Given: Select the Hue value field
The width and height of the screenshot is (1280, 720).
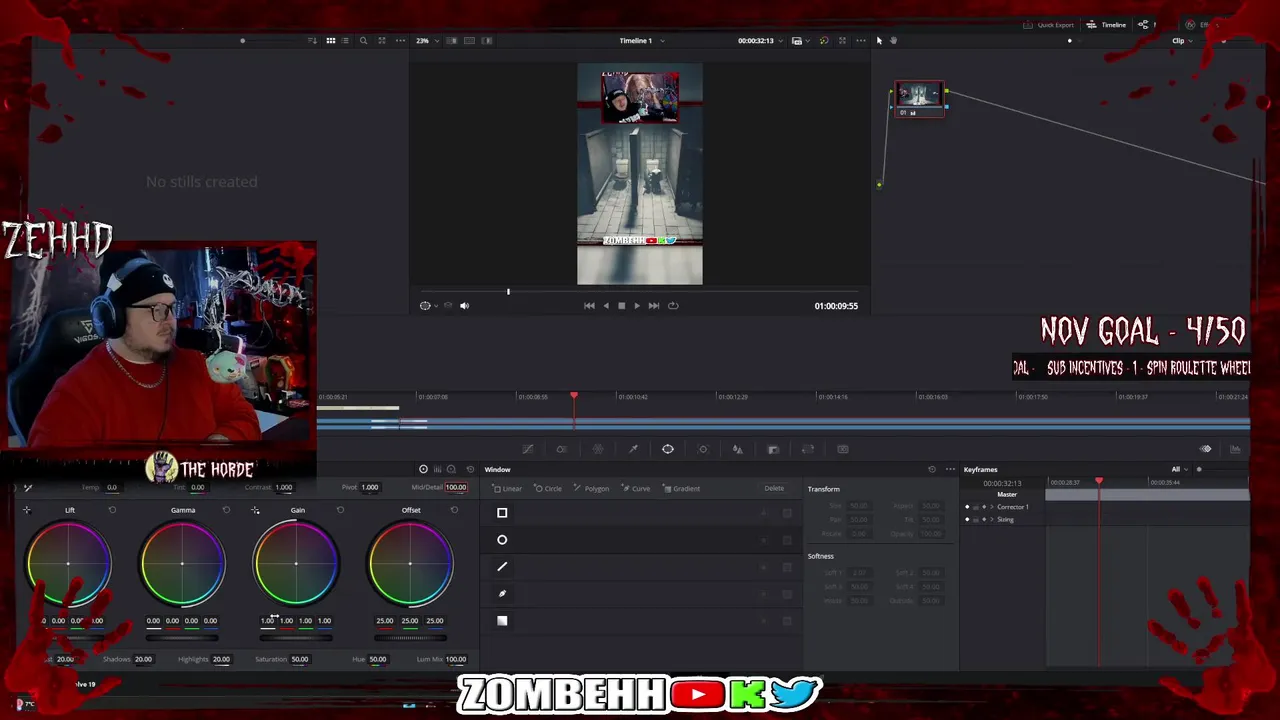Looking at the screenshot, I should tap(377, 659).
